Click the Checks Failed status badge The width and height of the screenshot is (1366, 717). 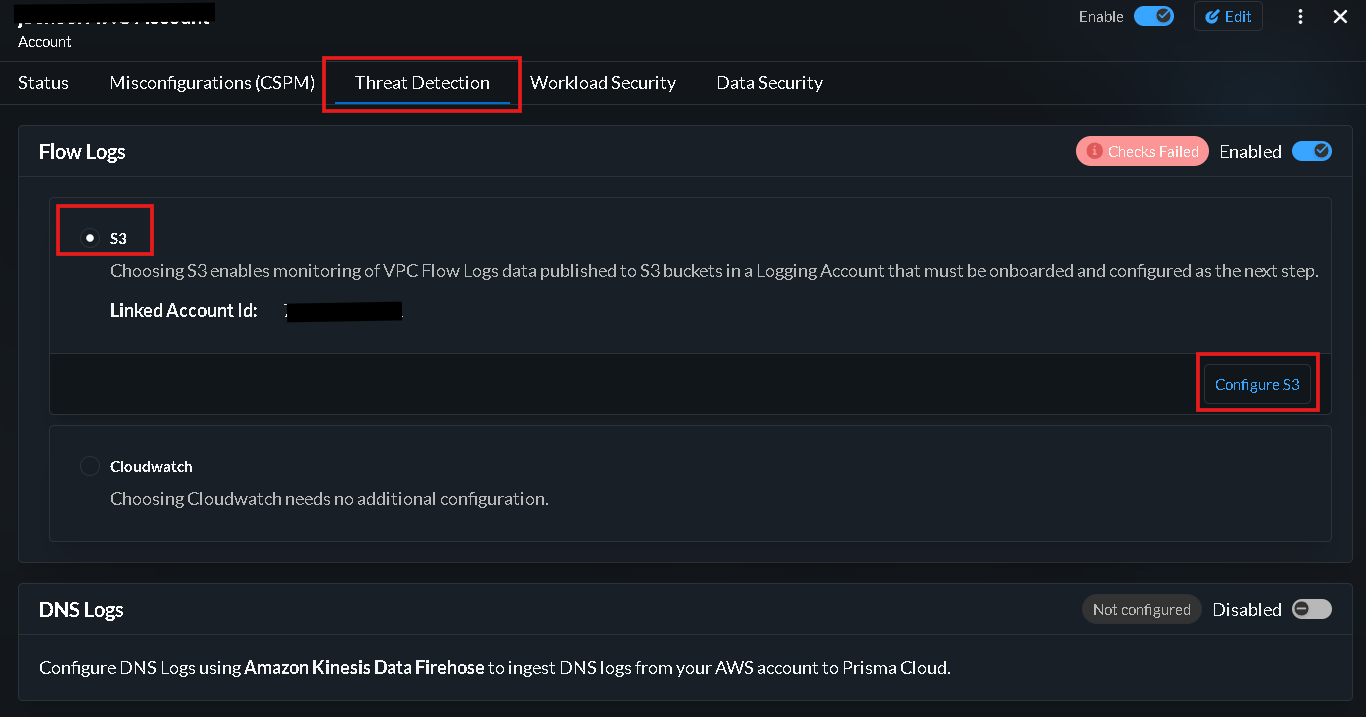(1142, 152)
